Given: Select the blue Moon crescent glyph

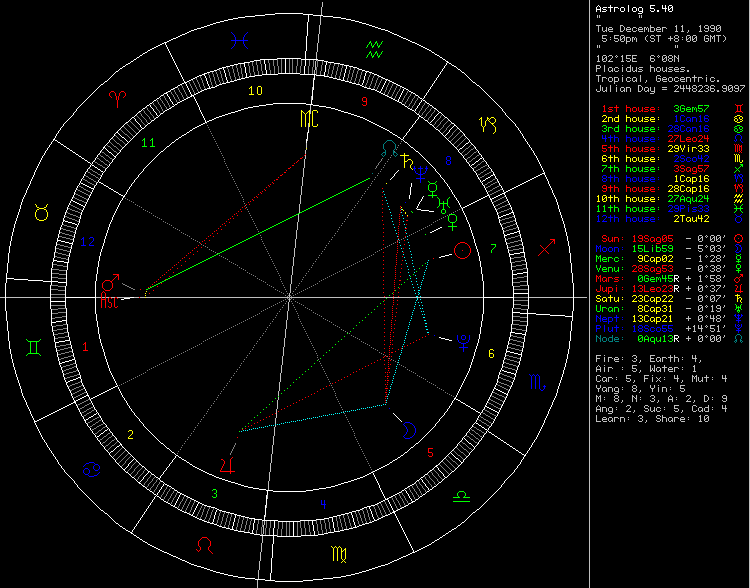Looking at the screenshot, I should point(410,430).
